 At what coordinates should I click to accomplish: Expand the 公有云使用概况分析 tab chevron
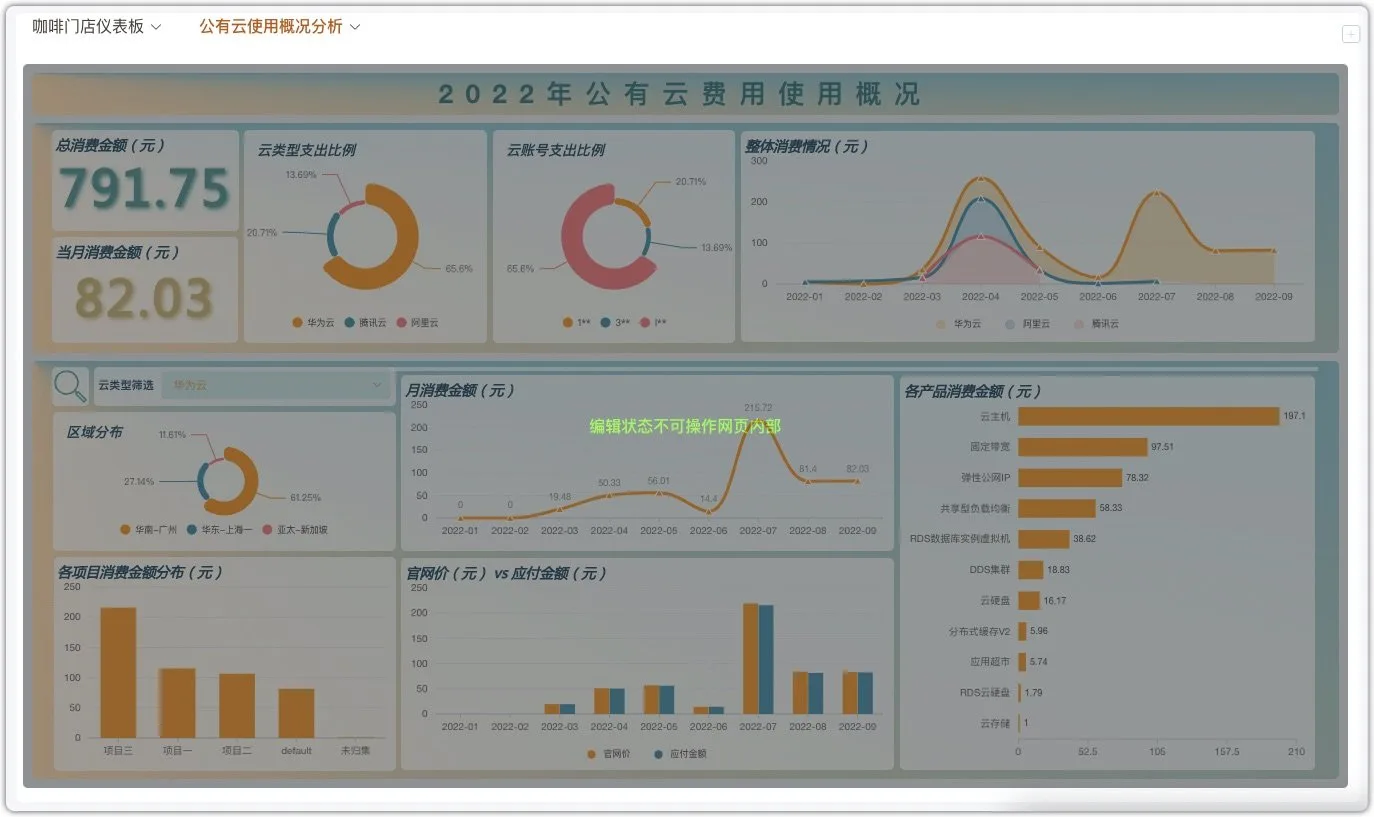coord(355,27)
